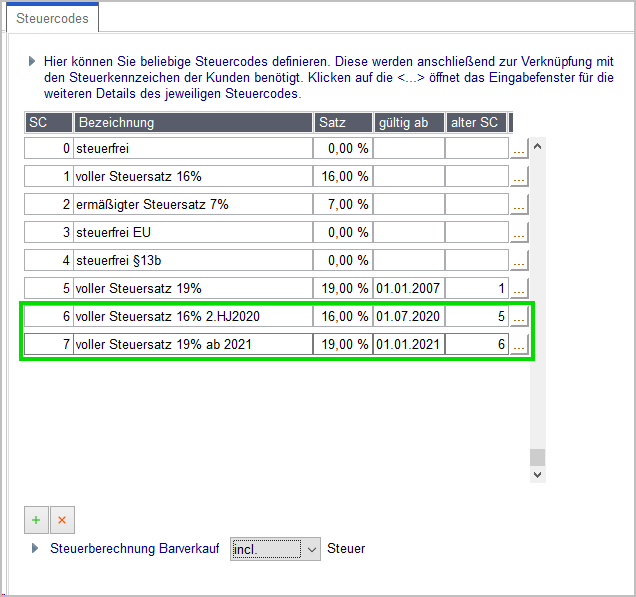This screenshot has height=597, width=636.
Task: Click the Bezeichnung column header
Action: pyautogui.click(x=193, y=122)
